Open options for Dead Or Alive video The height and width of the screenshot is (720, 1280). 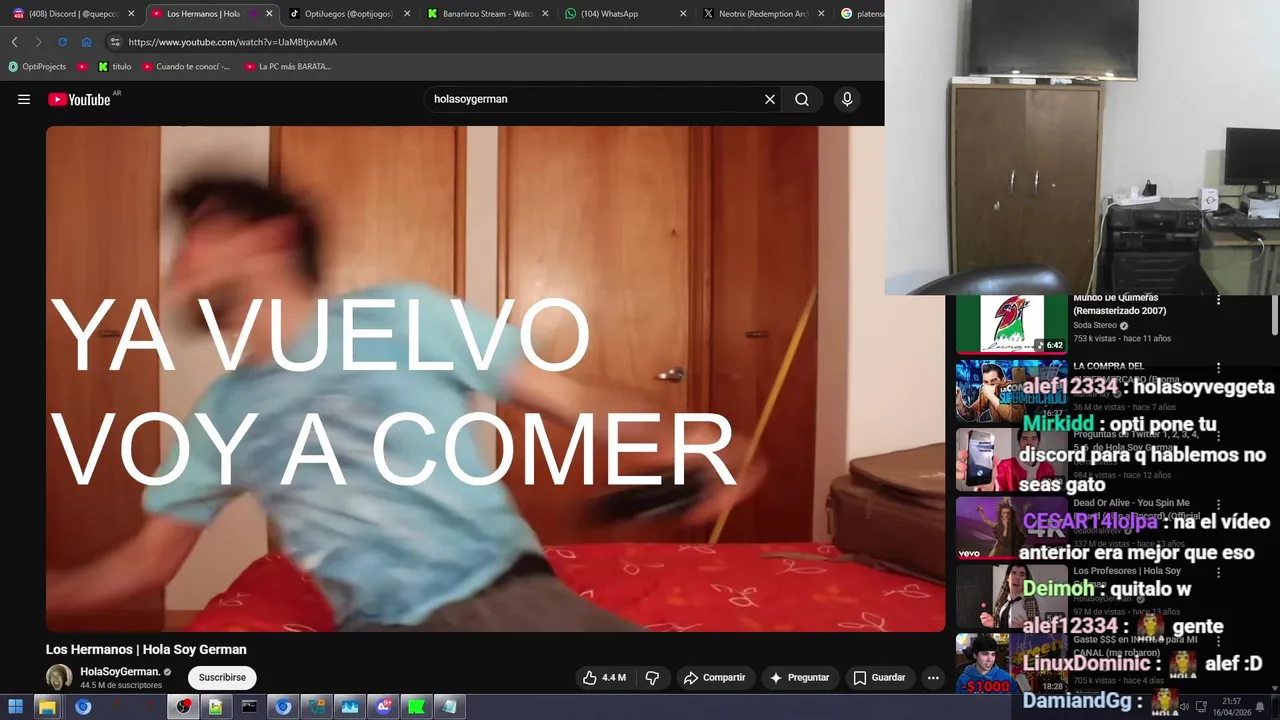tap(1218, 504)
